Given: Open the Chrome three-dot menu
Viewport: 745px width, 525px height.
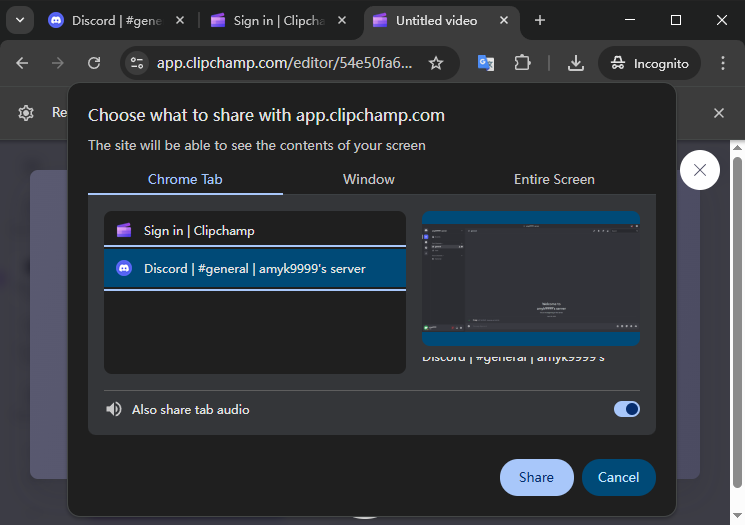Looking at the screenshot, I should tap(723, 63).
